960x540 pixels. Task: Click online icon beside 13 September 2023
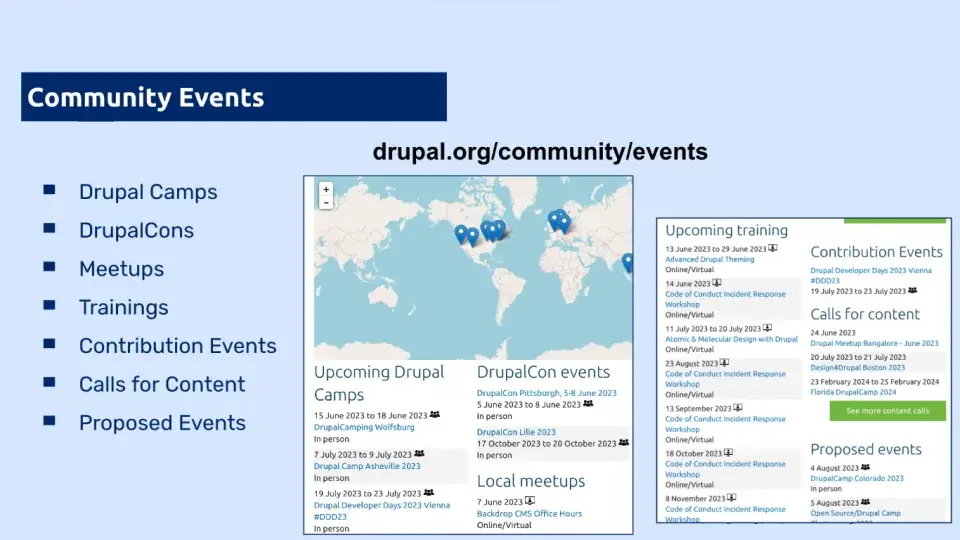tap(738, 408)
